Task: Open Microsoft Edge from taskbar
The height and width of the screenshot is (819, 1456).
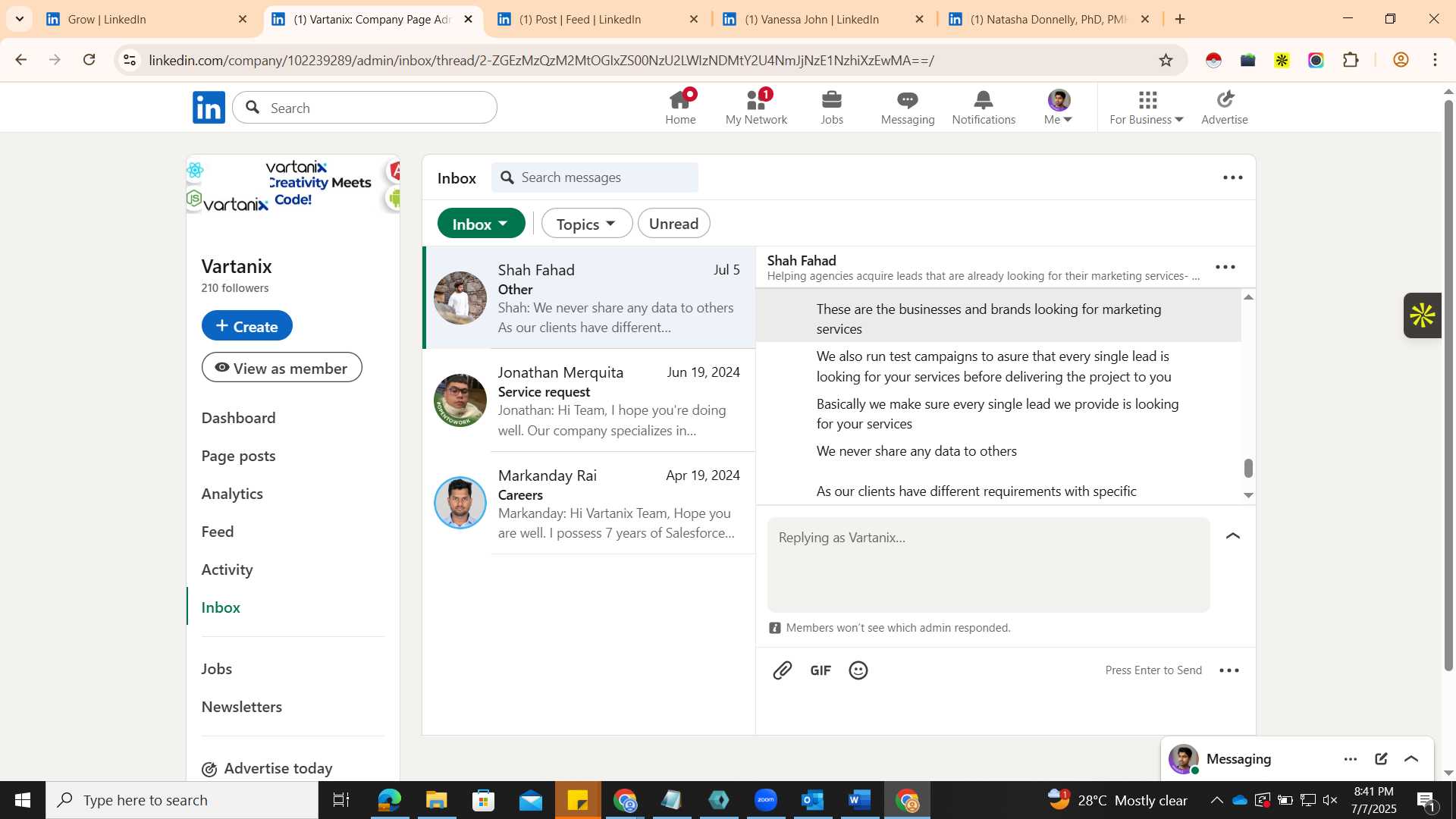Action: (389, 800)
